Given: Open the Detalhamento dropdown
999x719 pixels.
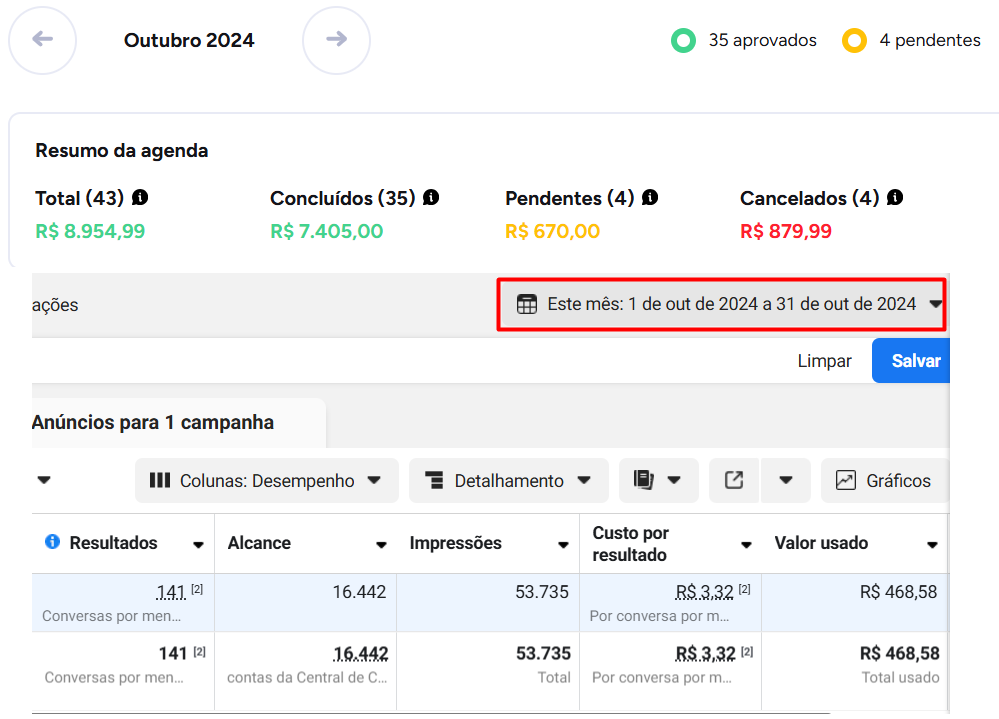Looking at the screenshot, I should click(508, 481).
